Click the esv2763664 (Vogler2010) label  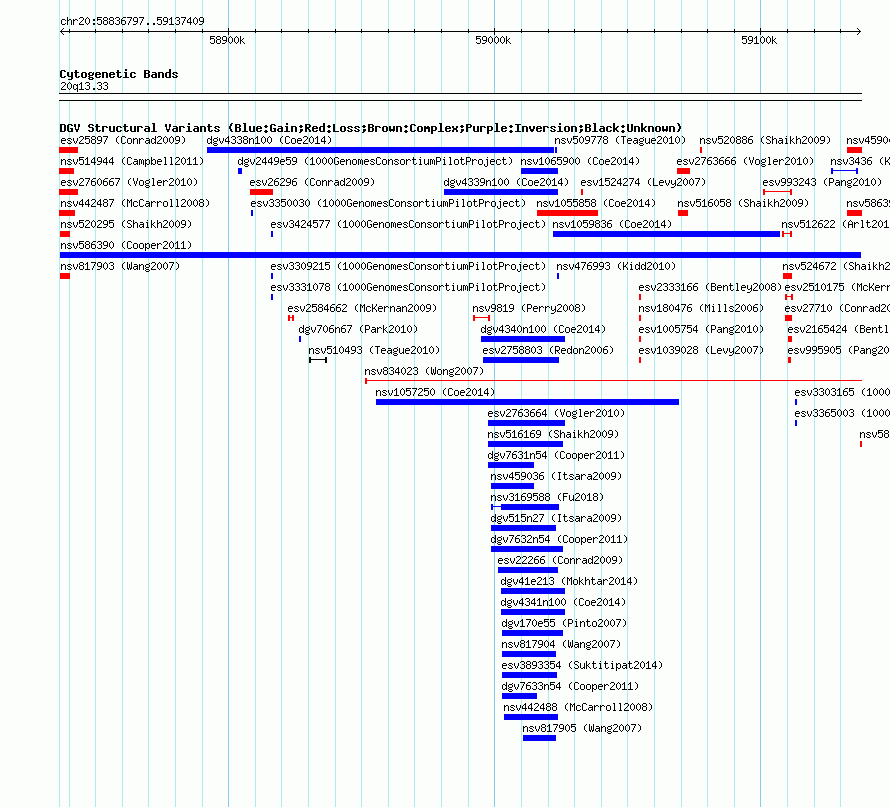556,413
